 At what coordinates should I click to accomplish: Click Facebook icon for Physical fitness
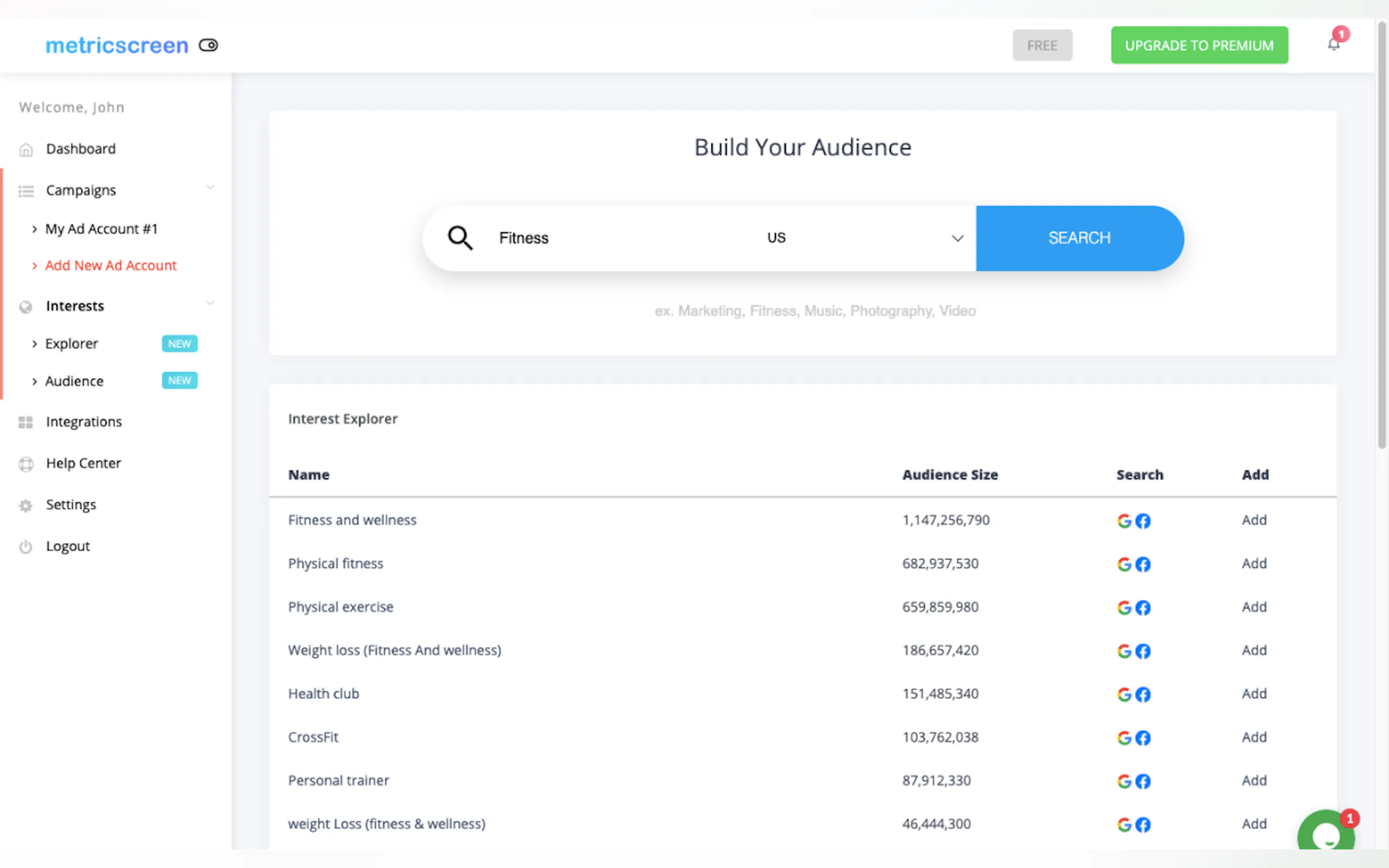pos(1143,564)
